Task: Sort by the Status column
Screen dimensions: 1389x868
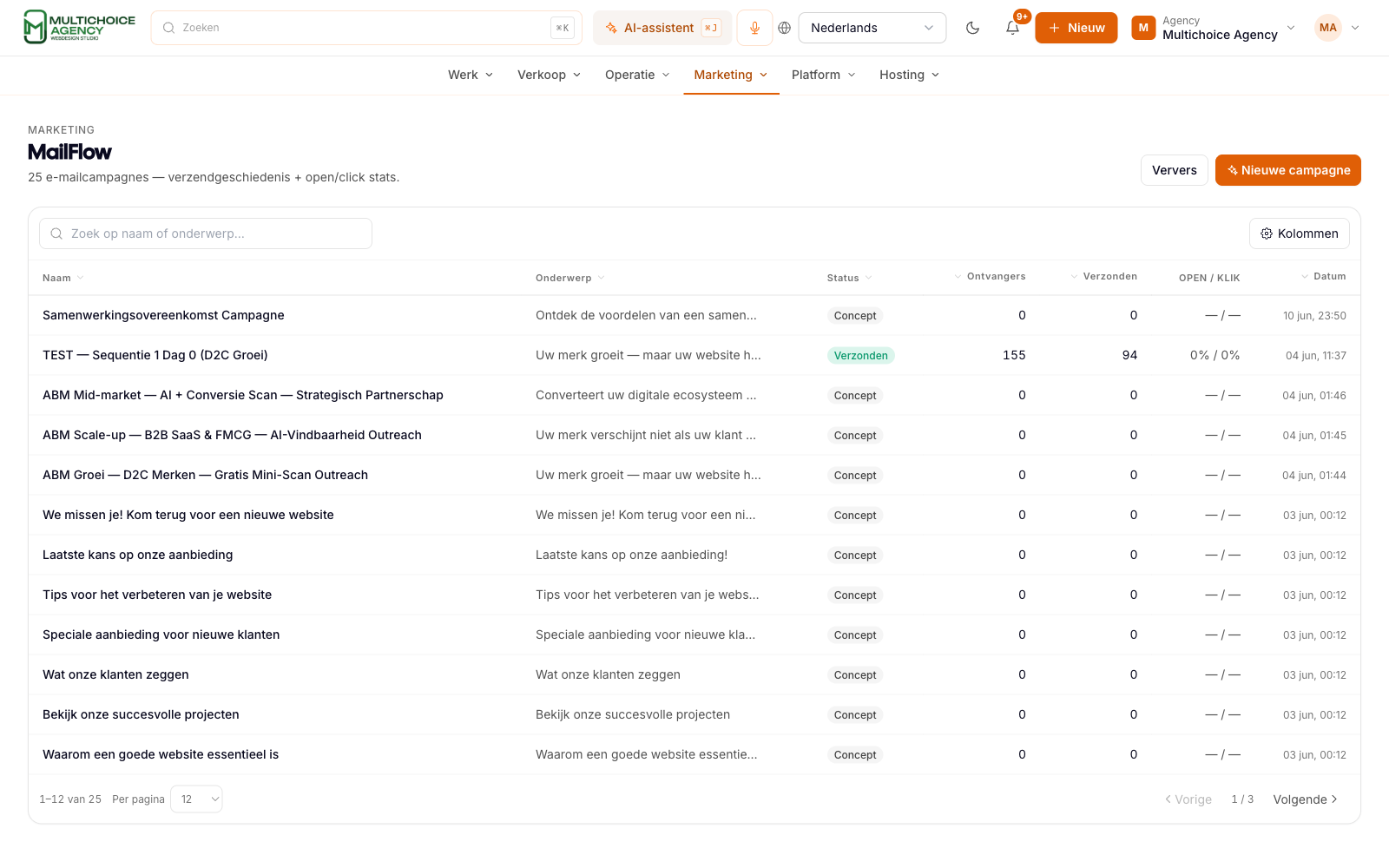Action: tap(849, 278)
